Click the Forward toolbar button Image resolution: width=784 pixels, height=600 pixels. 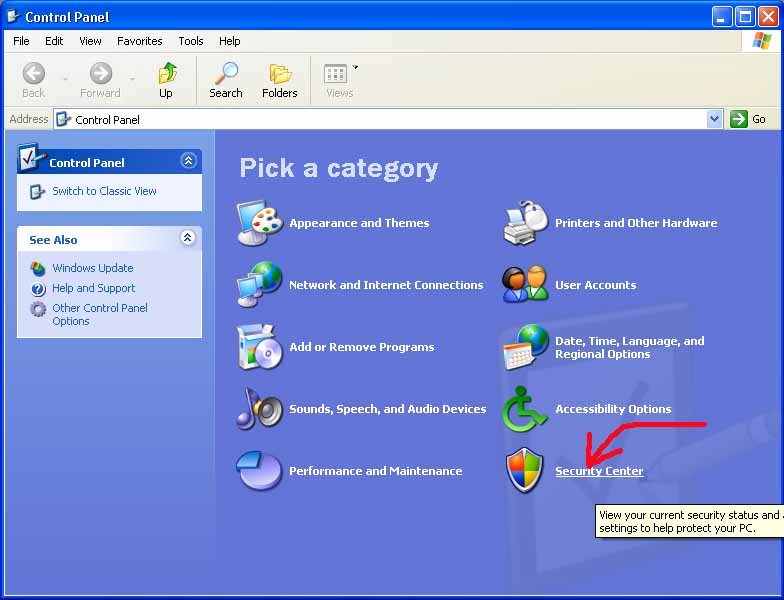pyautogui.click(x=100, y=80)
